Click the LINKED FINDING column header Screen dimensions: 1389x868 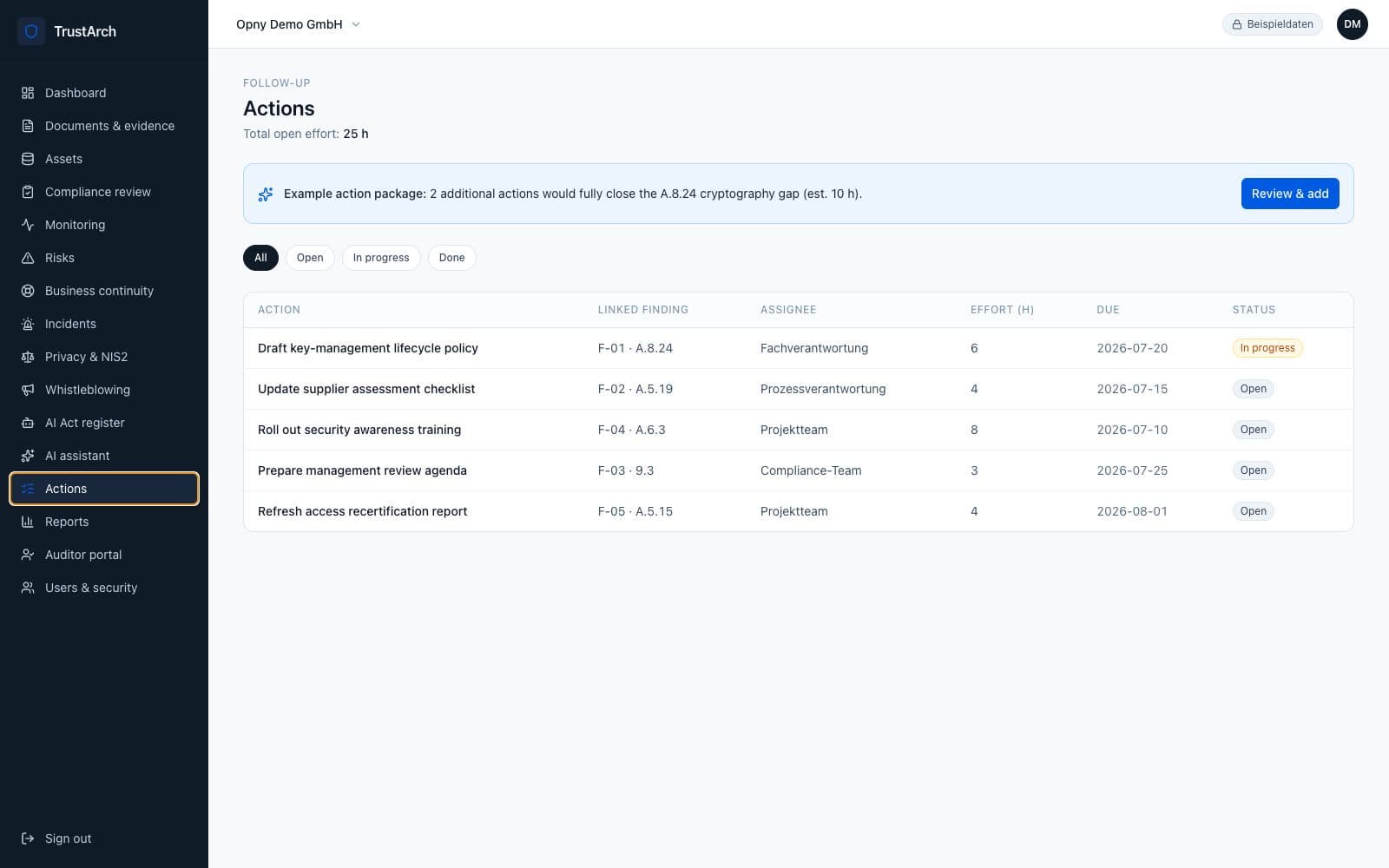(642, 310)
